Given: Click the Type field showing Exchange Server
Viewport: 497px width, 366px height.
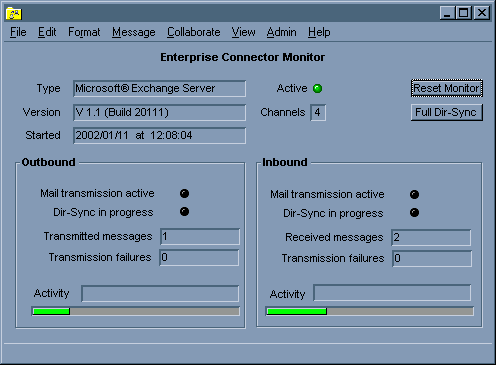Looking at the screenshot, I should tap(160, 89).
